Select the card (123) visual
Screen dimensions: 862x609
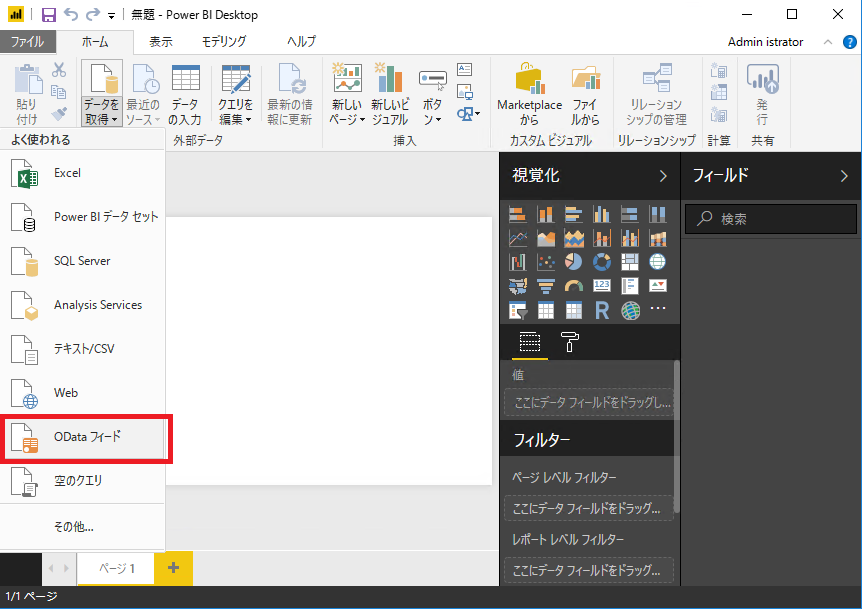(602, 285)
